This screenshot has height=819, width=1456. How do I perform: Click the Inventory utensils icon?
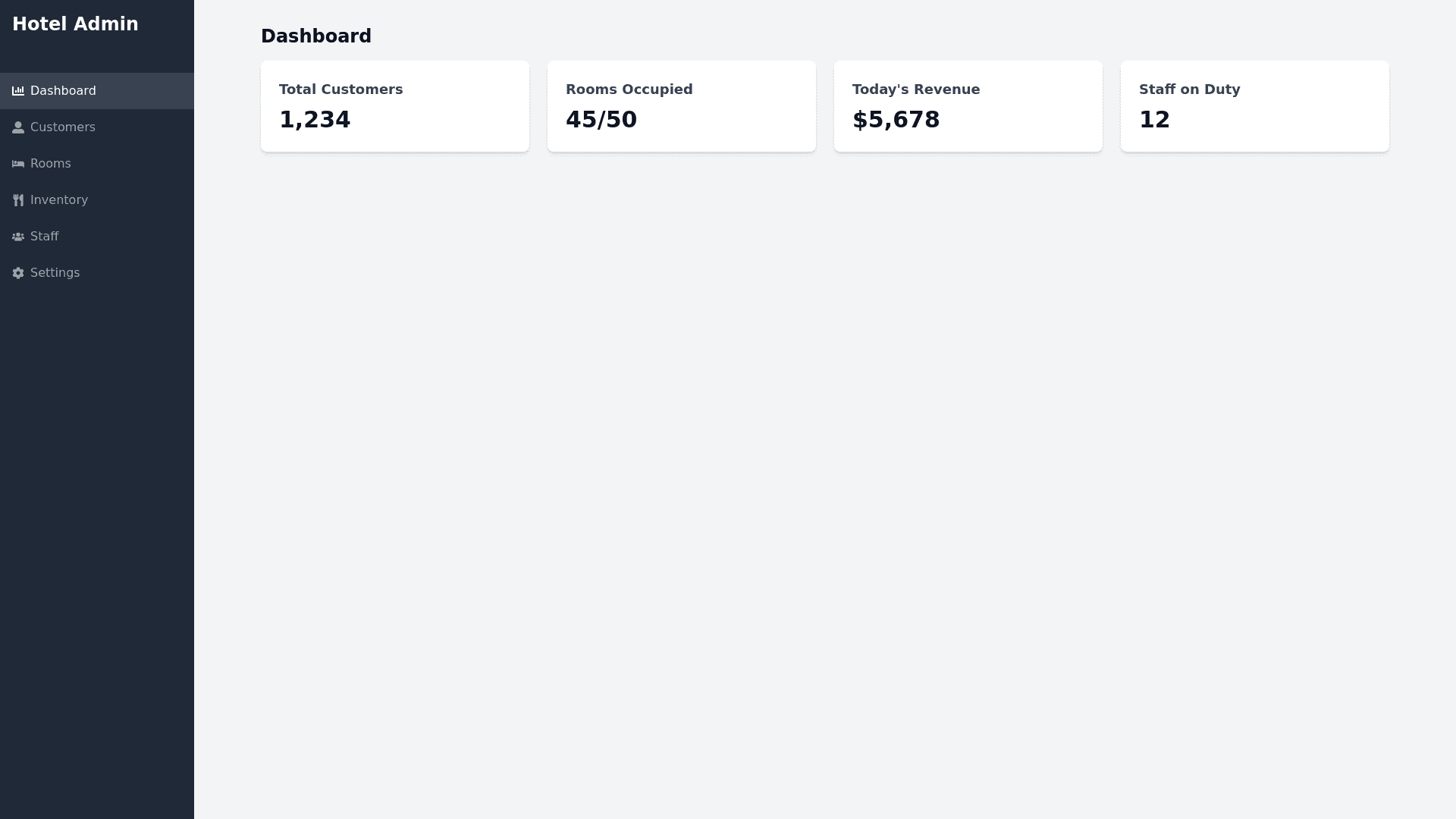[18, 200]
